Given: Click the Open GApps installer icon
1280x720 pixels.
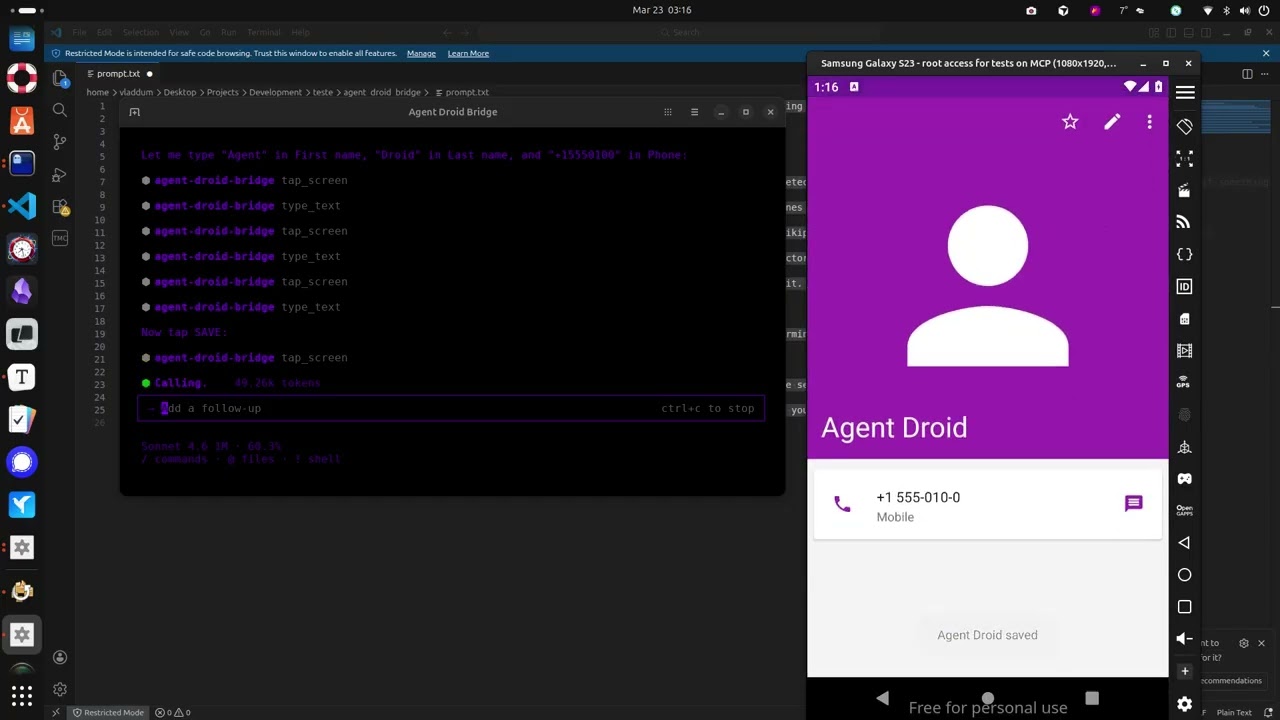Looking at the screenshot, I should 1184,508.
